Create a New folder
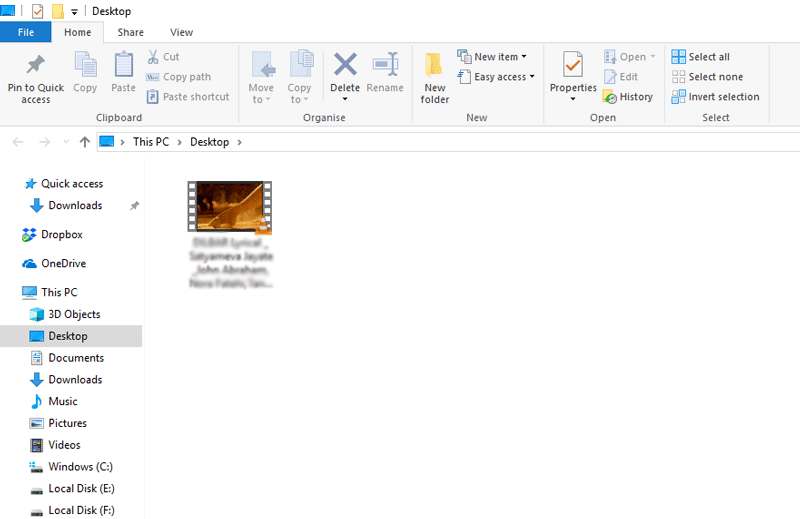Viewport: 800px width, 519px height. 435,78
